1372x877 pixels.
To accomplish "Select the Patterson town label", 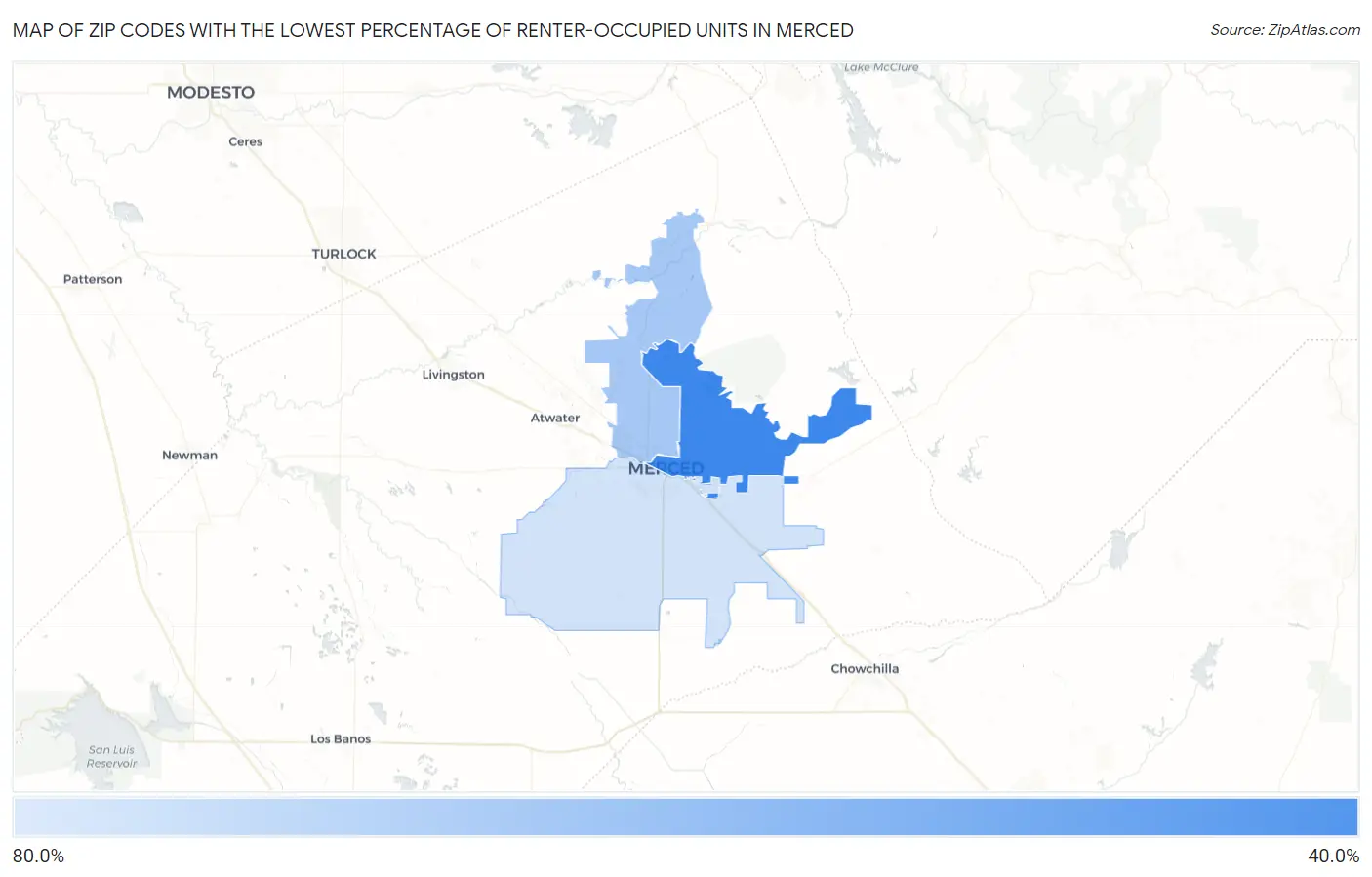I will (x=93, y=279).
